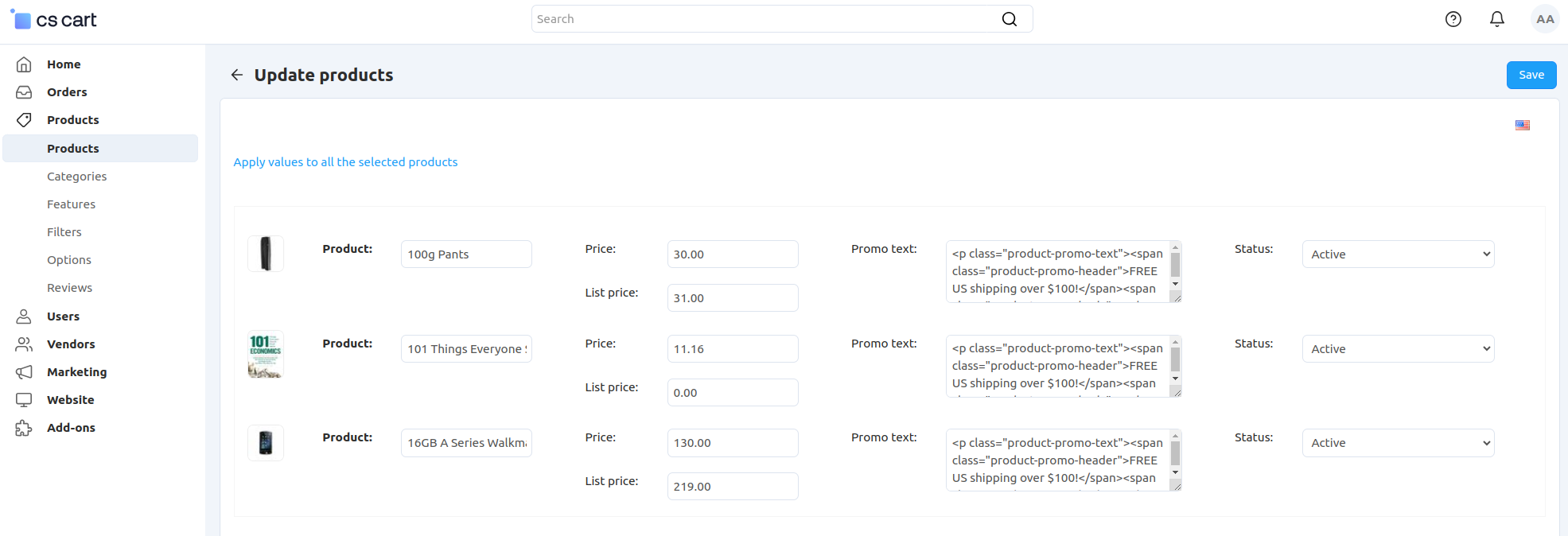Open Categories submenu item

click(76, 177)
